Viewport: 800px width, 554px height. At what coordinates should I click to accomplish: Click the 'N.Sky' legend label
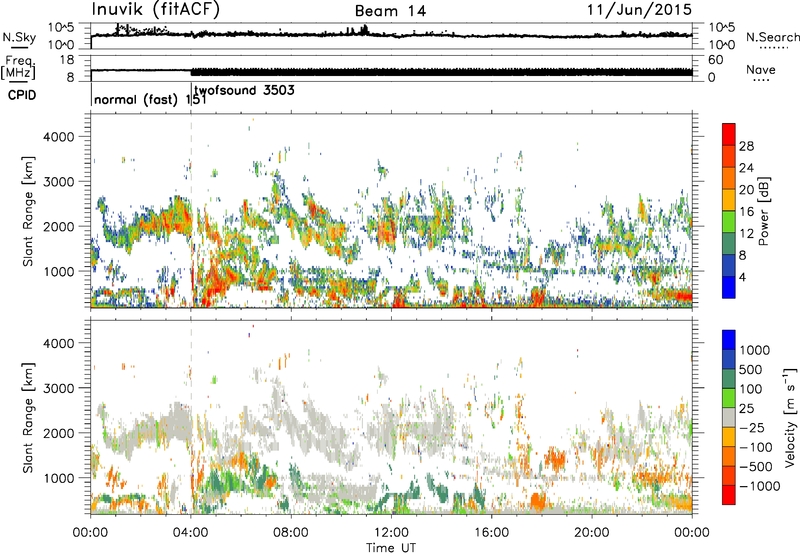tap(19, 37)
